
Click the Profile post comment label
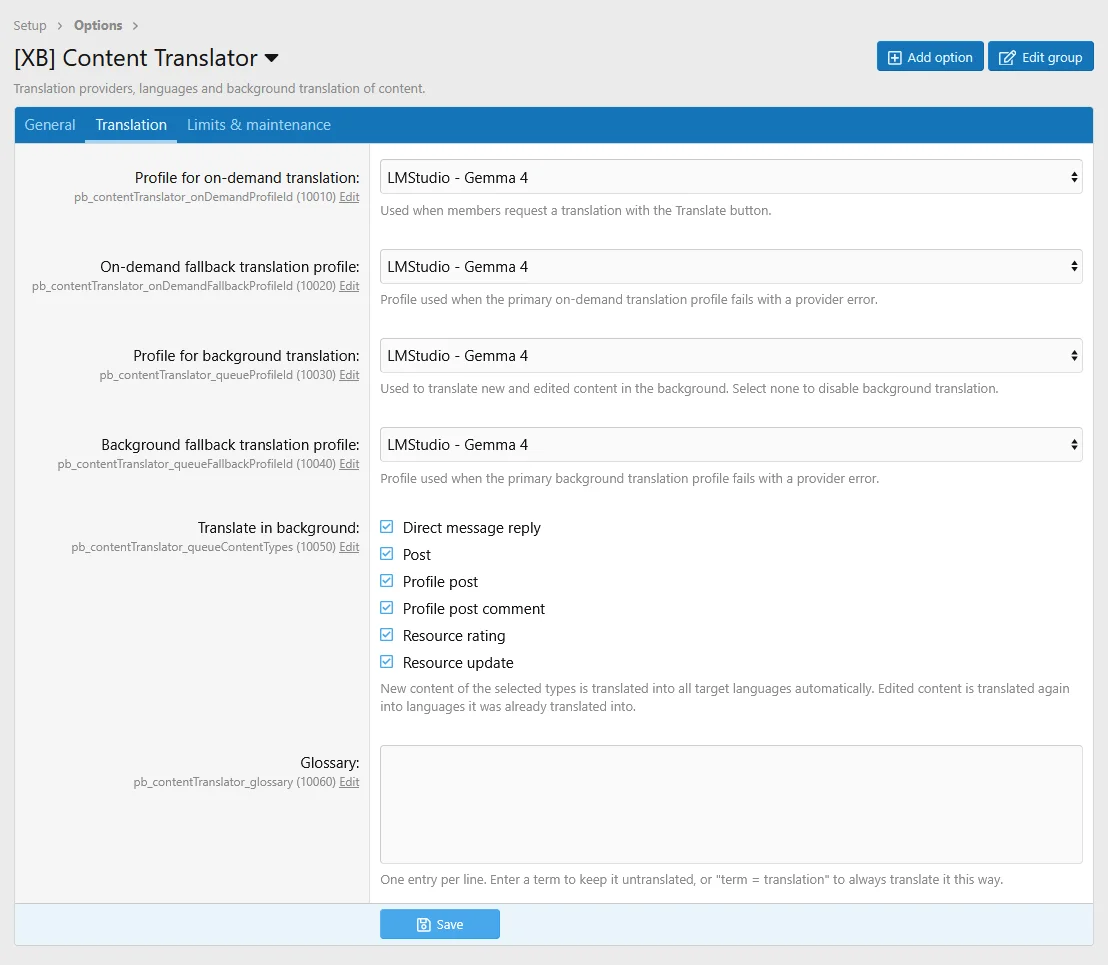[473, 609]
